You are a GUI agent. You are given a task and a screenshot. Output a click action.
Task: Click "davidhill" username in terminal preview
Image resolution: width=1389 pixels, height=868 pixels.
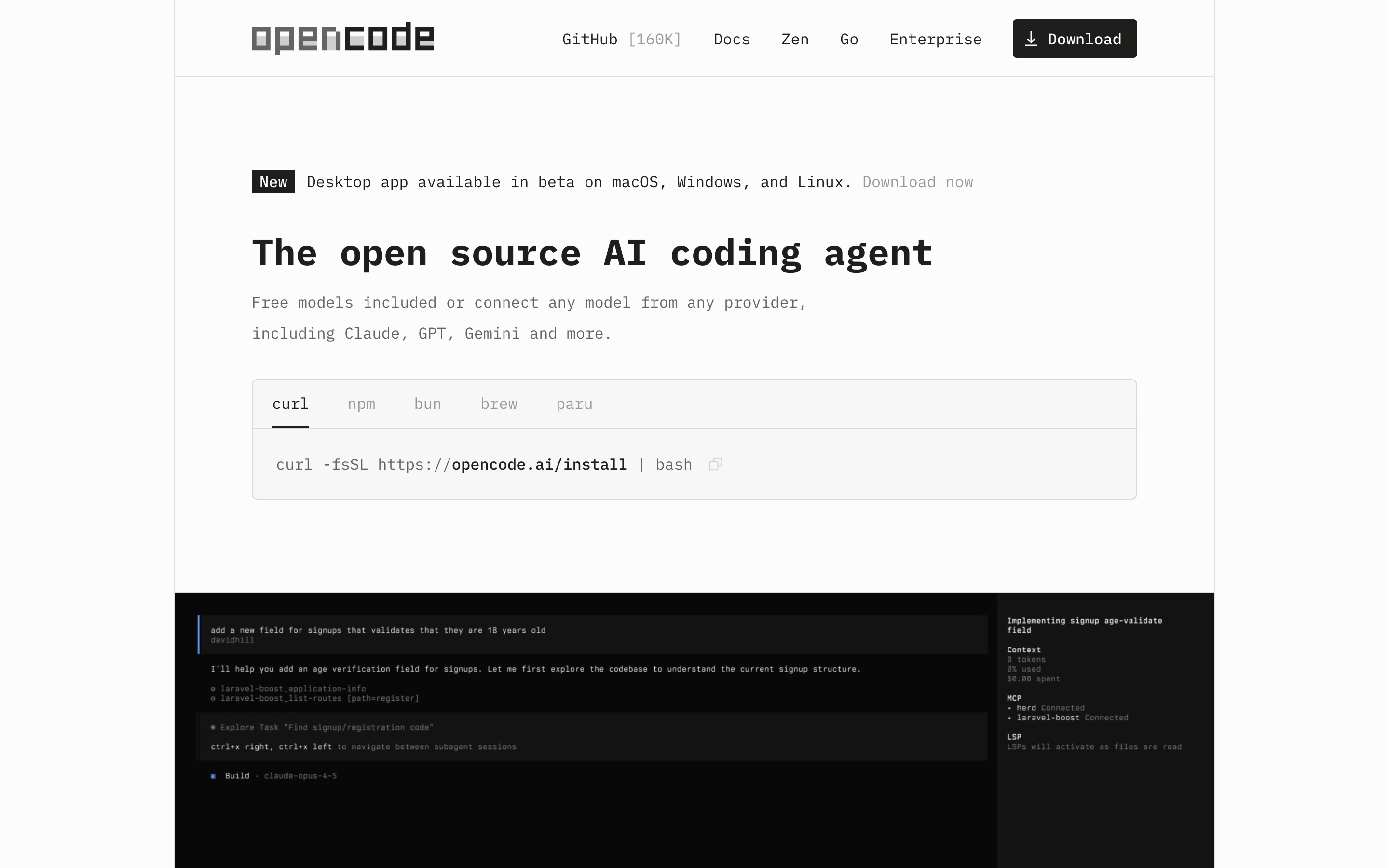click(232, 640)
